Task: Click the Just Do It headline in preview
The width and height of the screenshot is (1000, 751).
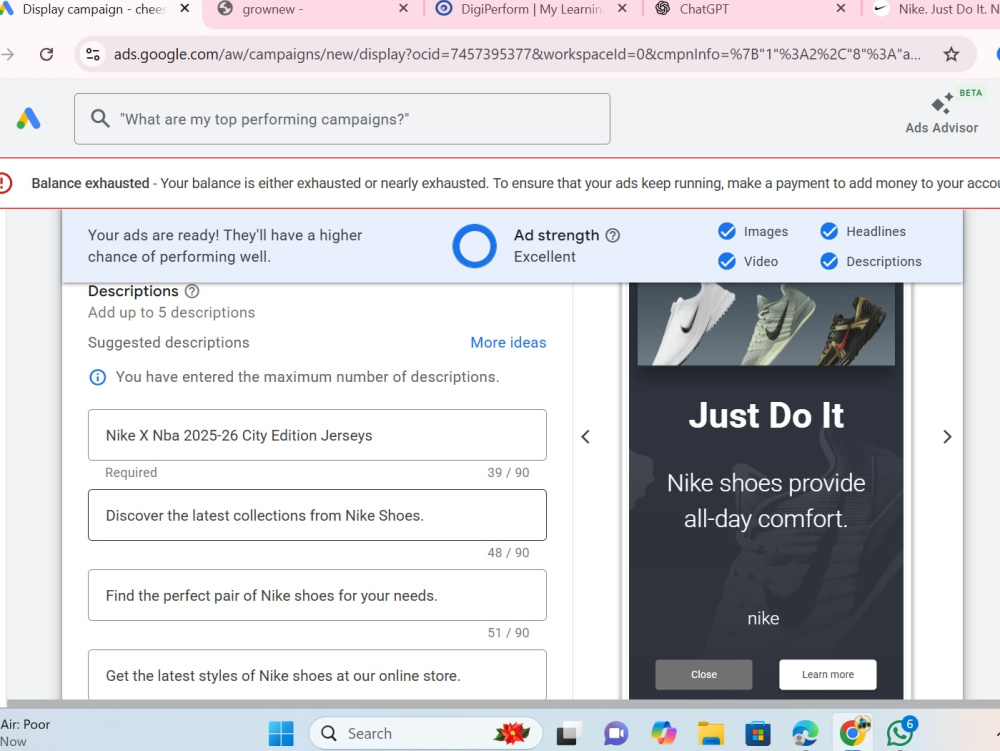Action: (766, 416)
